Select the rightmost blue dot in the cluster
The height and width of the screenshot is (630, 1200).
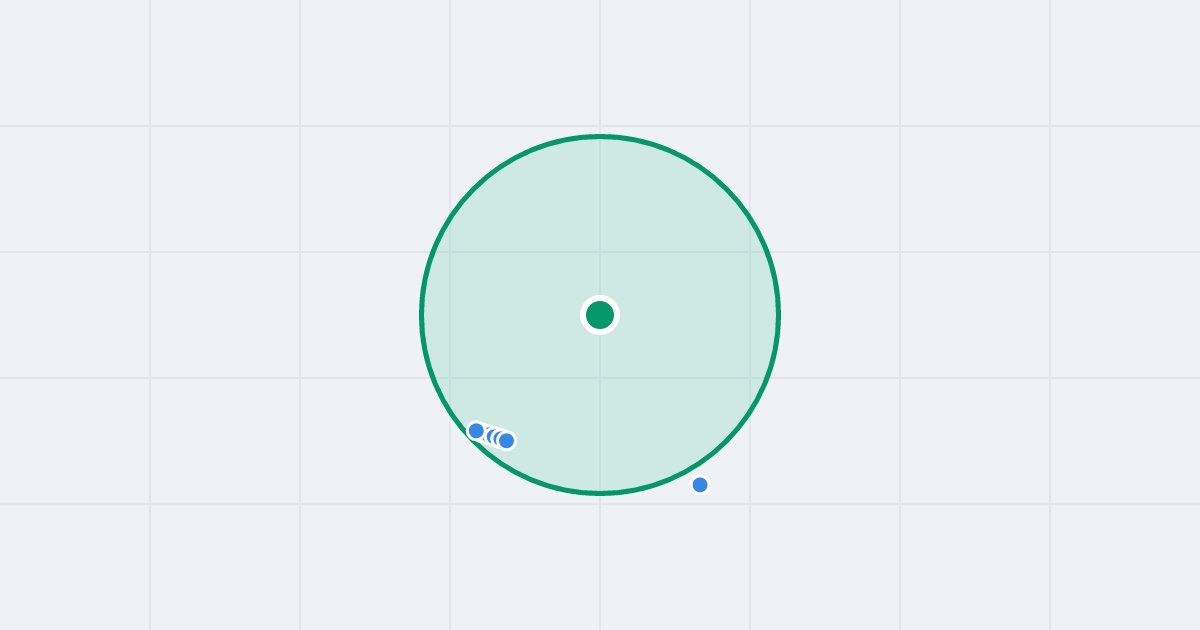507,440
